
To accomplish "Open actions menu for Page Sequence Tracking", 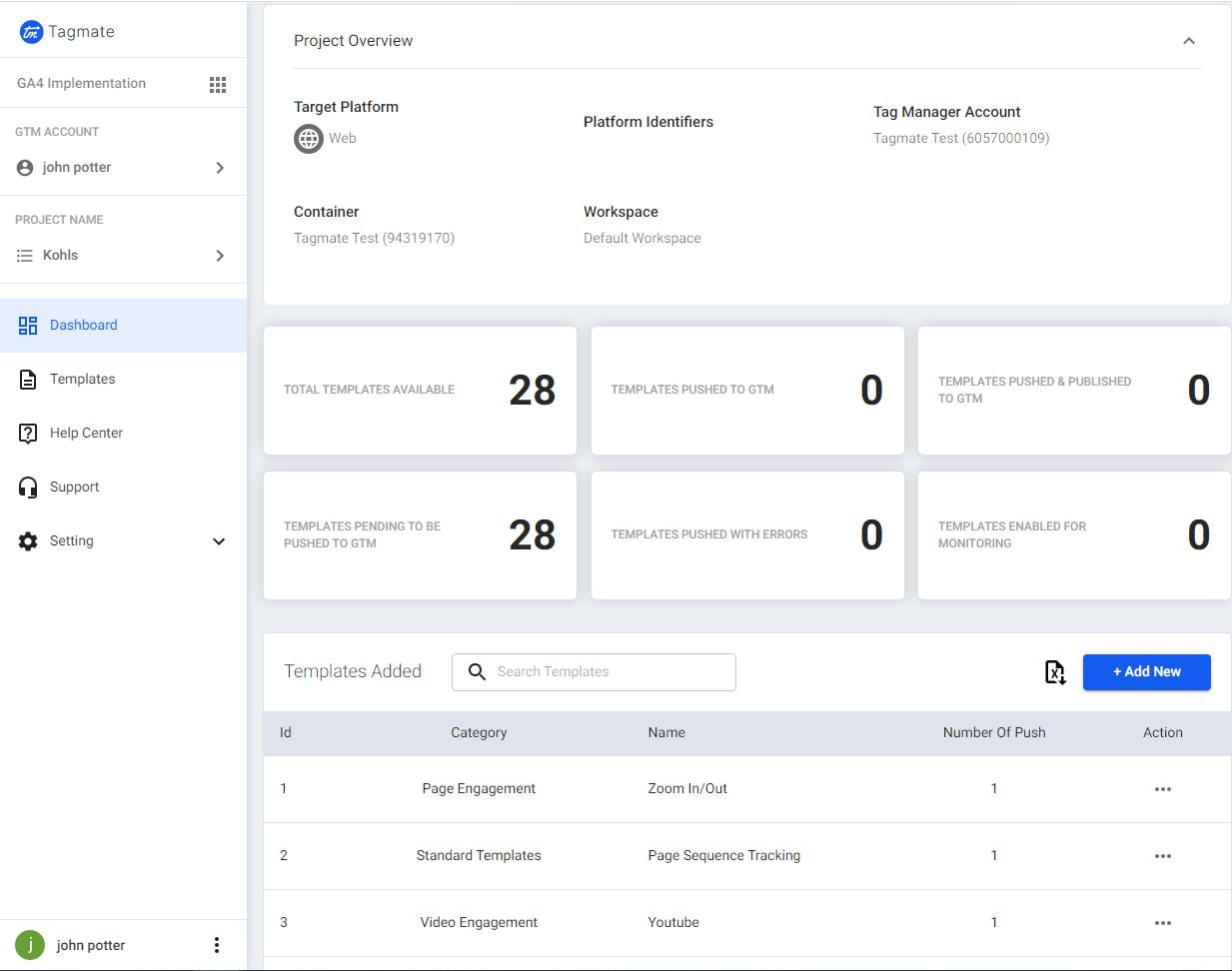I will 1162,855.
